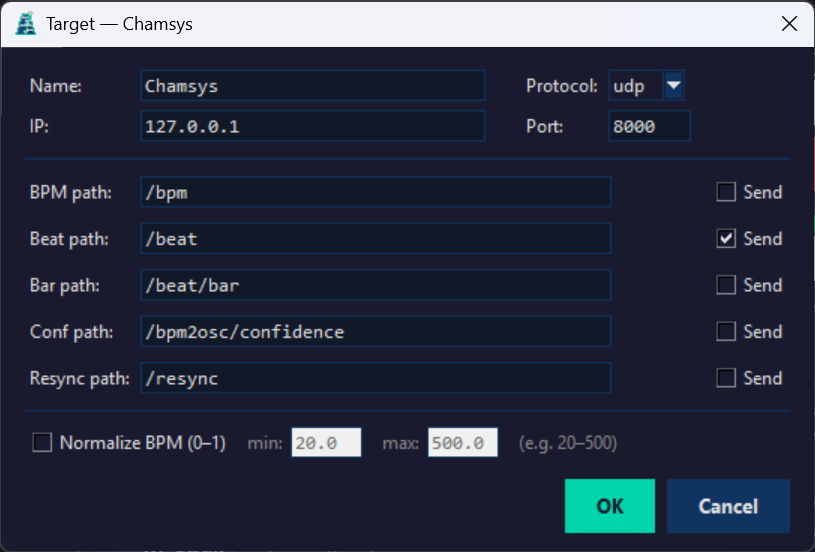Click the IP address field

click(313, 126)
